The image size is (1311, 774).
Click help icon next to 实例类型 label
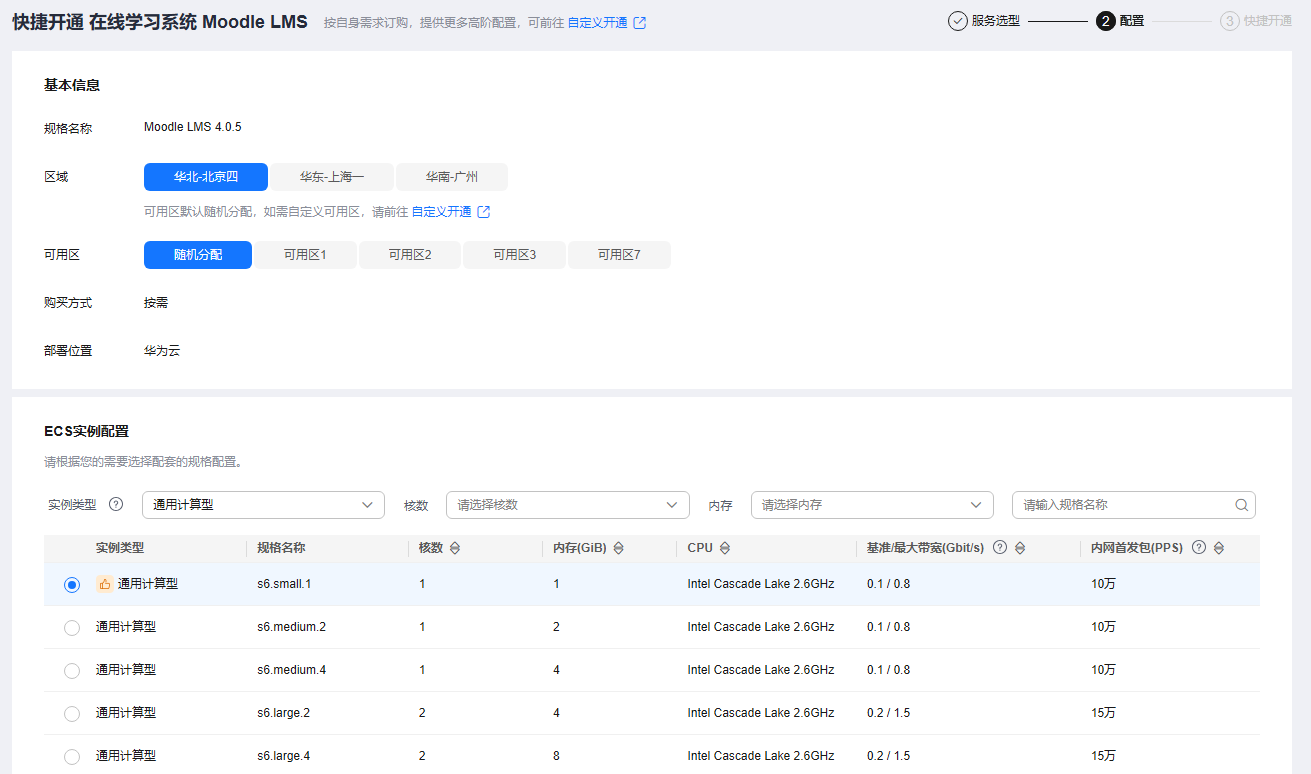pyautogui.click(x=116, y=505)
